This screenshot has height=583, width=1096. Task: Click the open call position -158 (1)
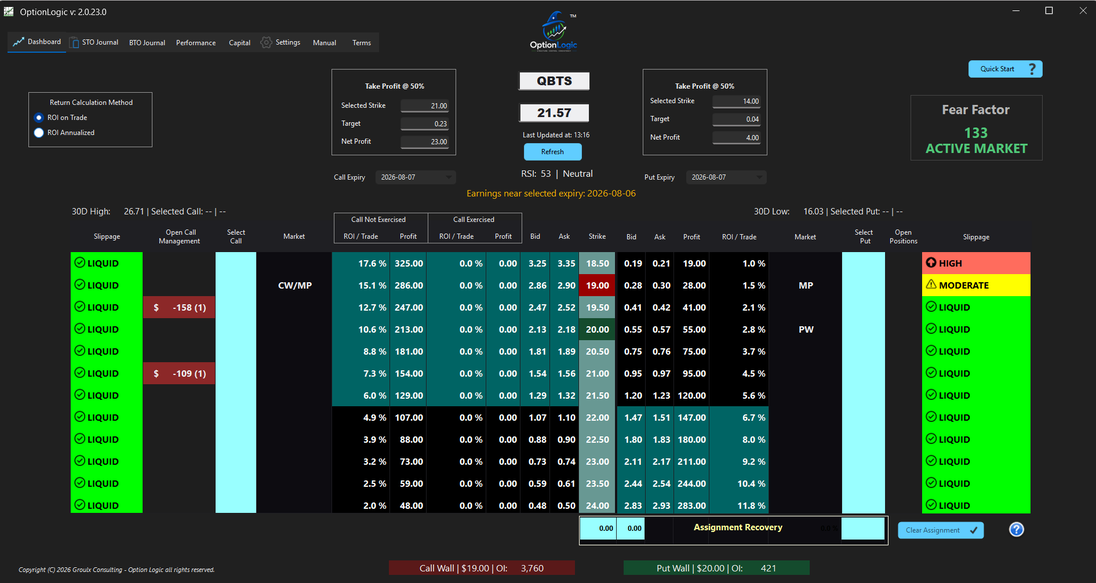pos(179,308)
